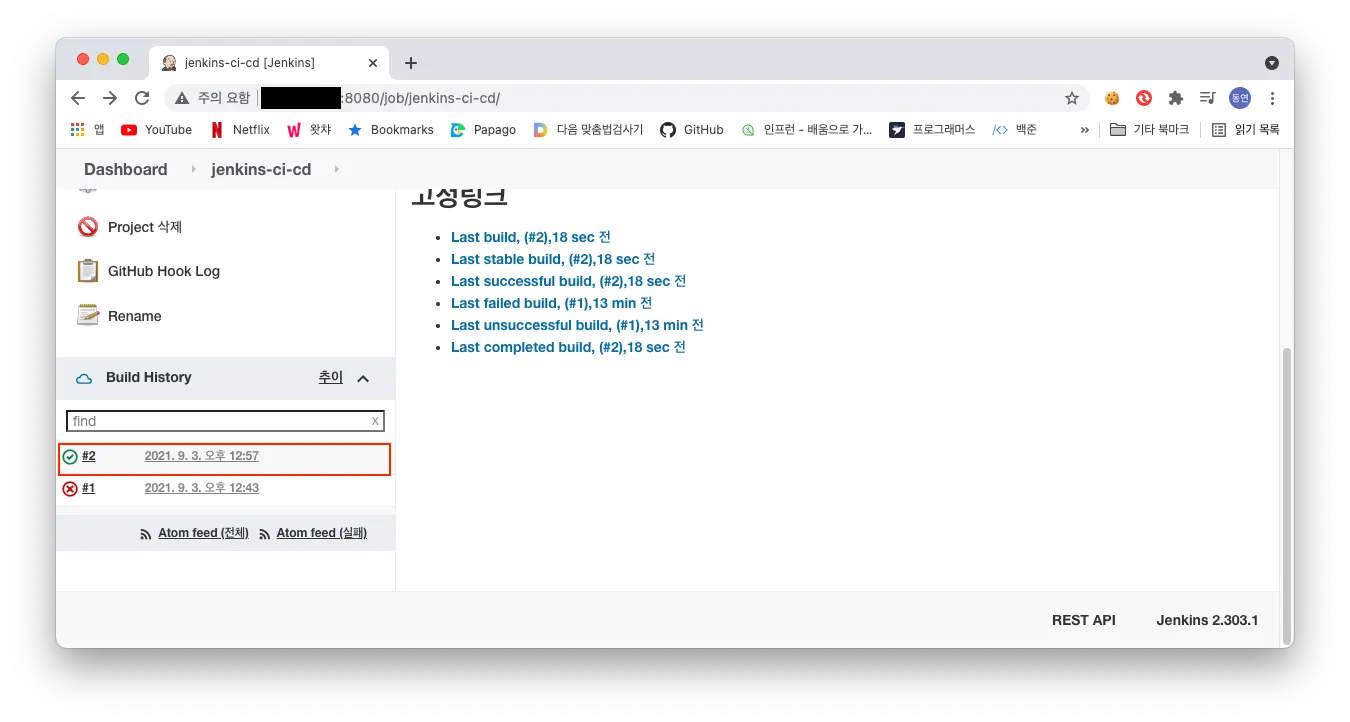Viewport: 1350px width, 722px height.
Task: Click the Rename notepad icon
Action: pos(88,315)
